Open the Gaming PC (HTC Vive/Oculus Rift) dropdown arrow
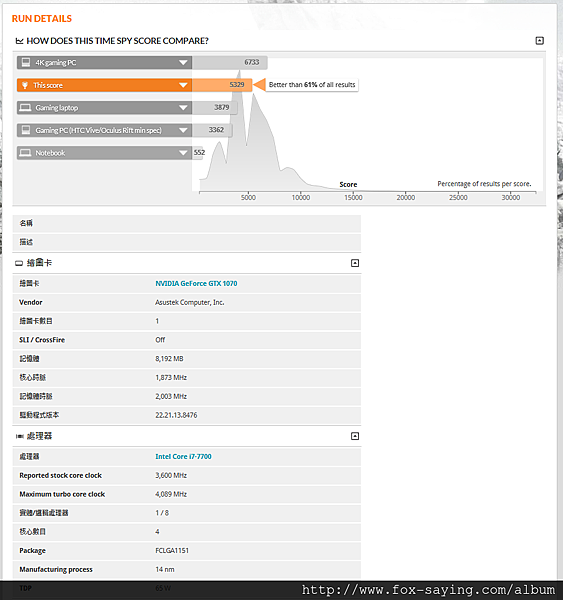The image size is (563, 600). [183, 130]
